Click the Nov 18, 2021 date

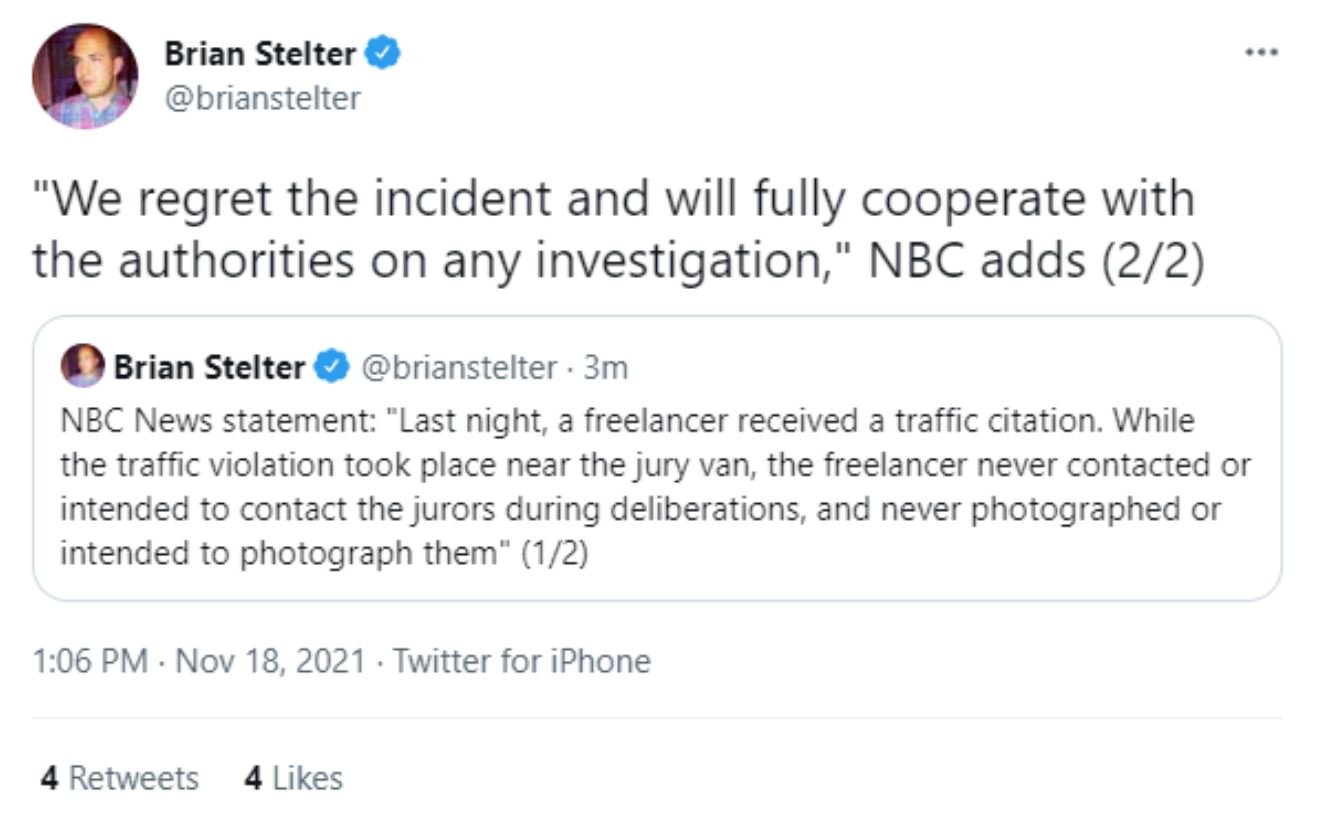click(270, 662)
